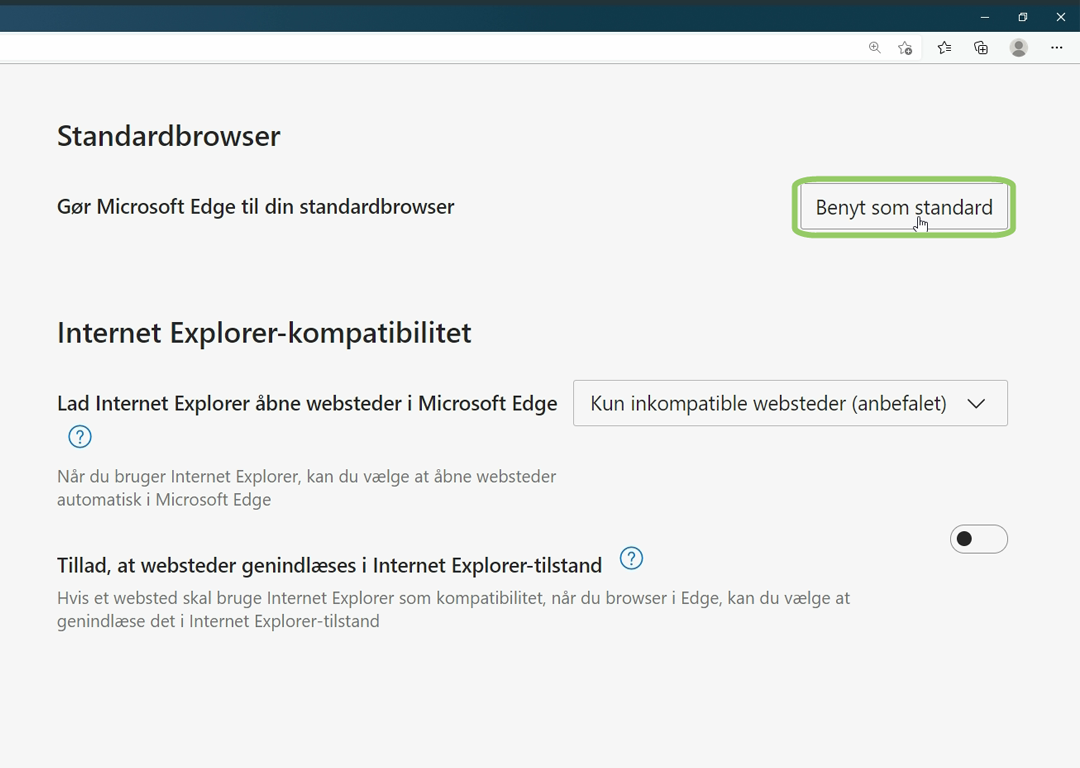The height and width of the screenshot is (768, 1080).
Task: Minimize the Edge browser window
Action: (985, 17)
